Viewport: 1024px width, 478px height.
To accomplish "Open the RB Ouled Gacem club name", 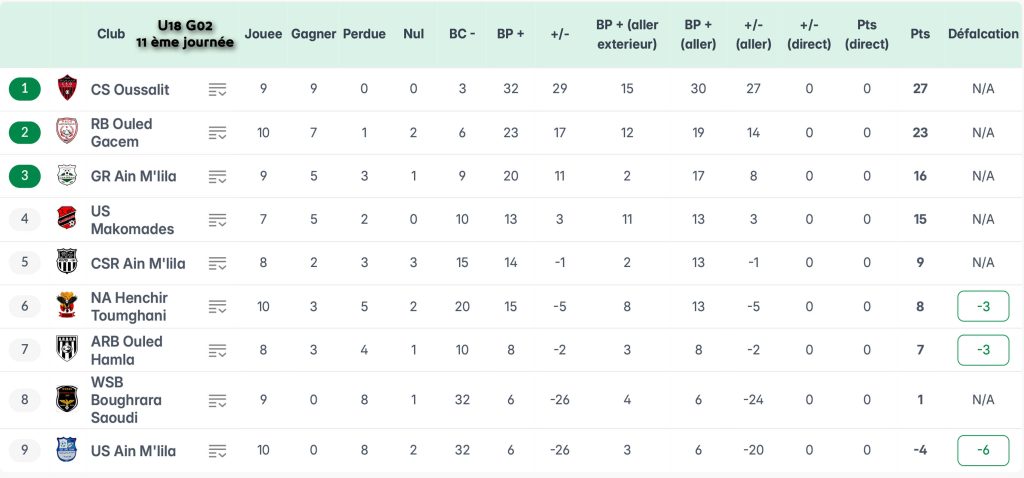I will [x=121, y=132].
